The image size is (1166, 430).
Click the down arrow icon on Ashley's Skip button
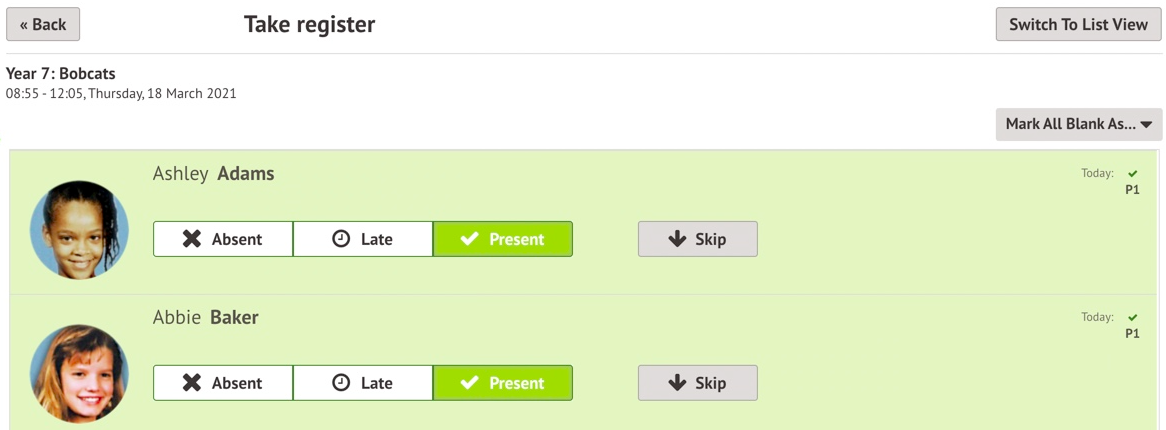677,239
